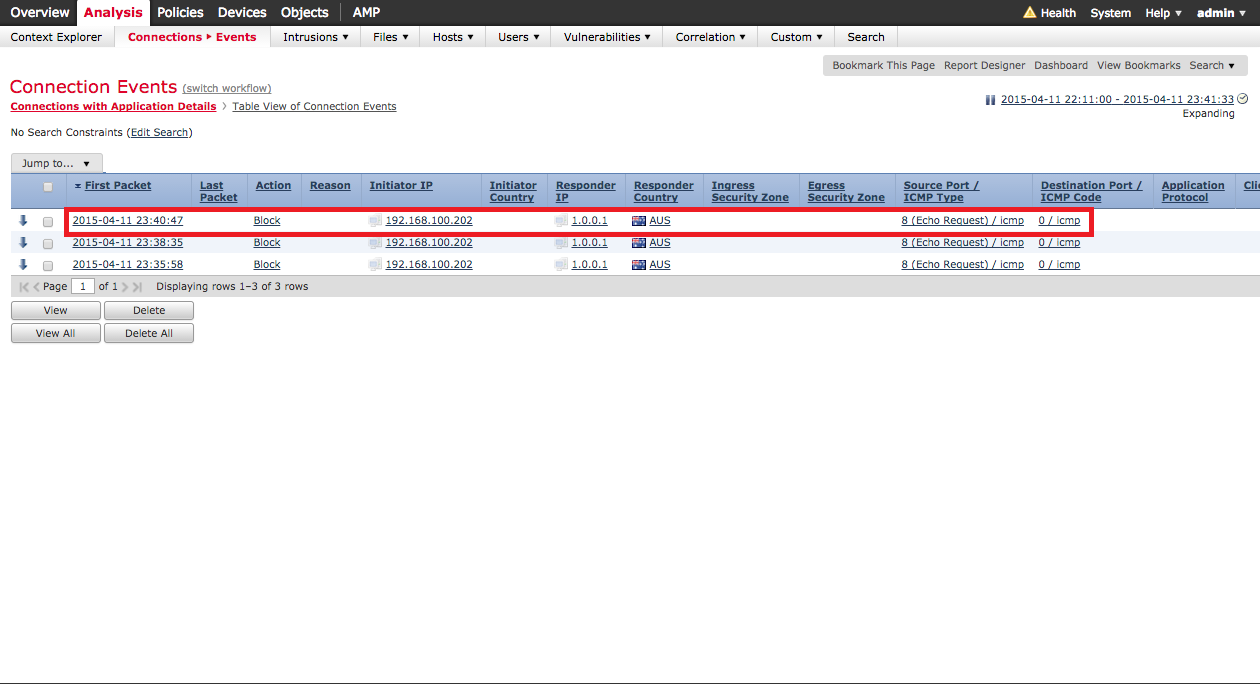Click the clock icon next to the time range
The height and width of the screenshot is (684, 1260).
(1243, 99)
